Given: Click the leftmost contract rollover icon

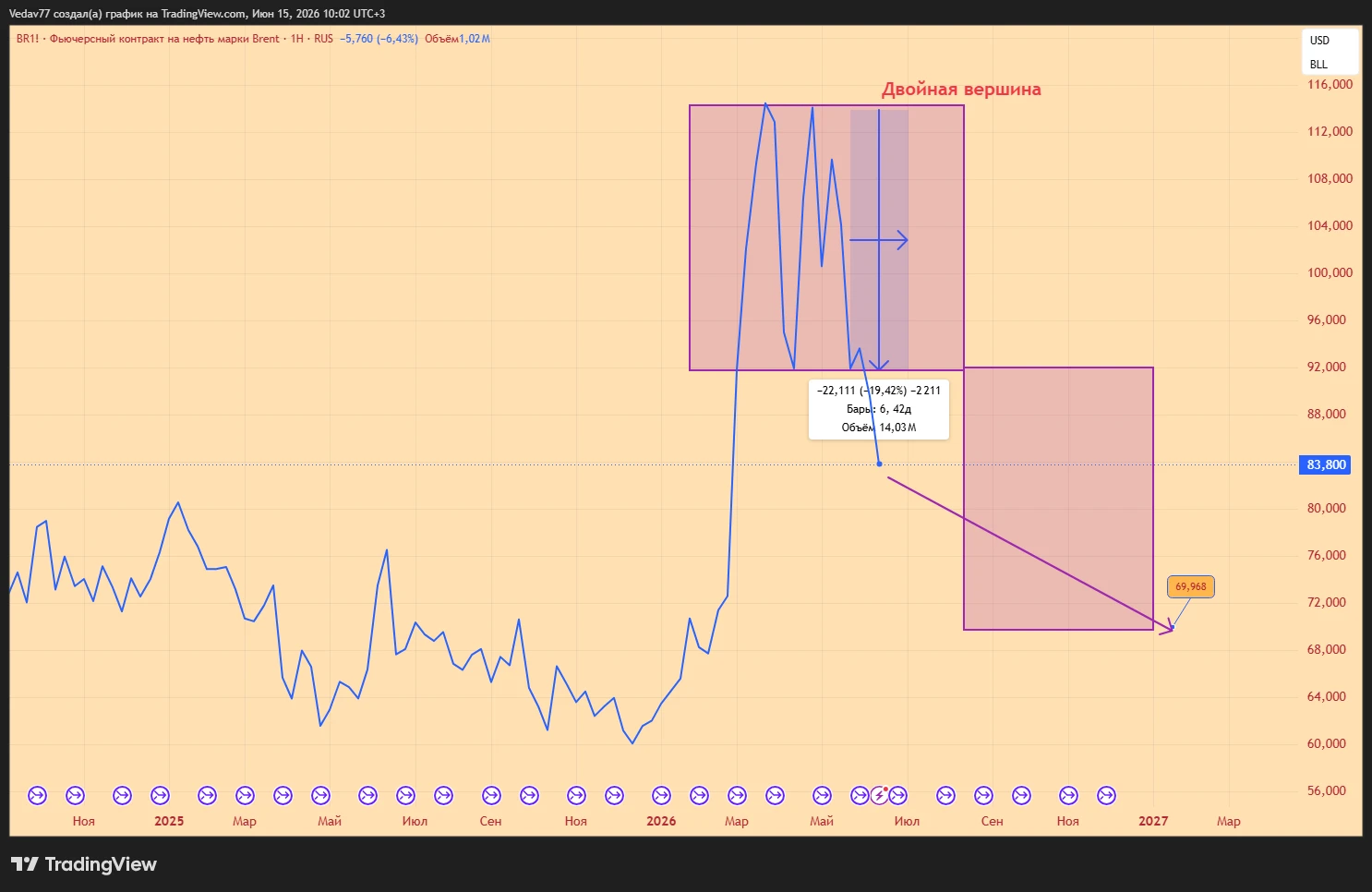Looking at the screenshot, I should coord(37,795).
